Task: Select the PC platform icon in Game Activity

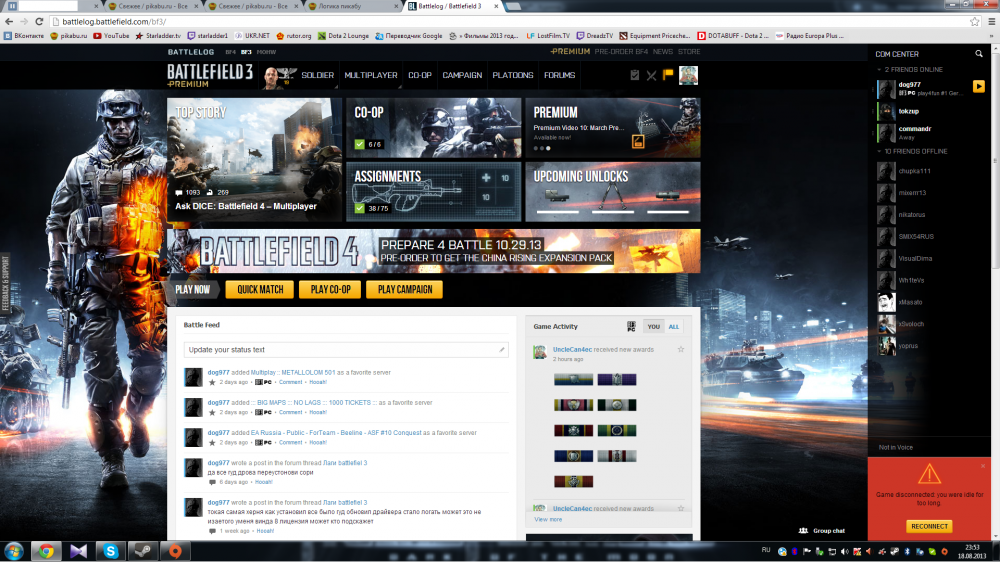Action: click(631, 326)
